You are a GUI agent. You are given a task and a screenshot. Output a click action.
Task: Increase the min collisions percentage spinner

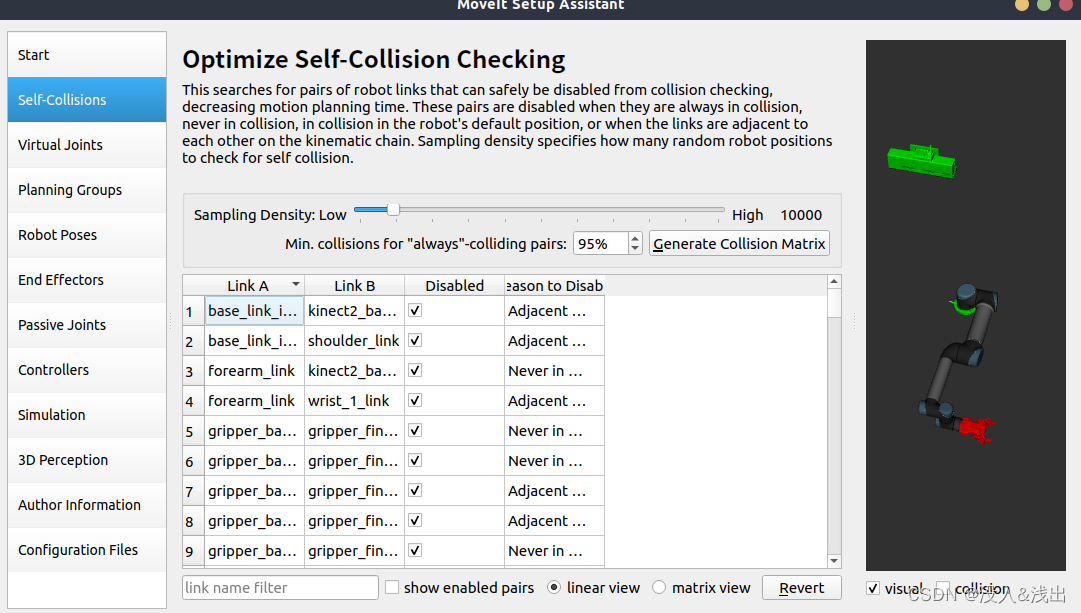click(635, 238)
